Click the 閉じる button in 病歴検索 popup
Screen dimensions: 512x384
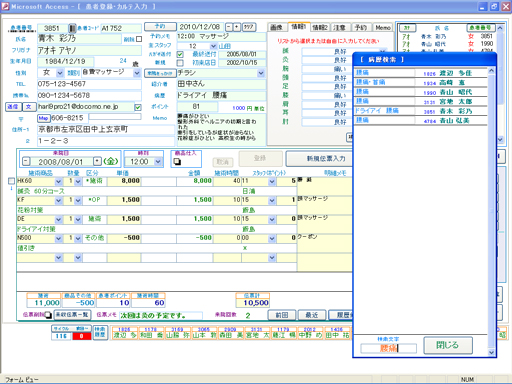[x=448, y=345]
